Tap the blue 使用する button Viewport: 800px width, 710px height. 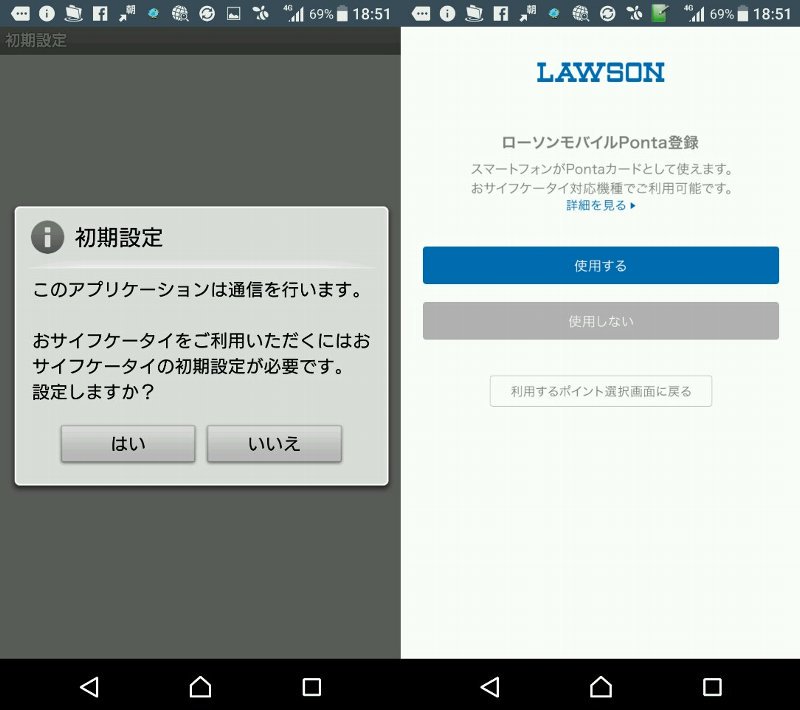click(601, 265)
